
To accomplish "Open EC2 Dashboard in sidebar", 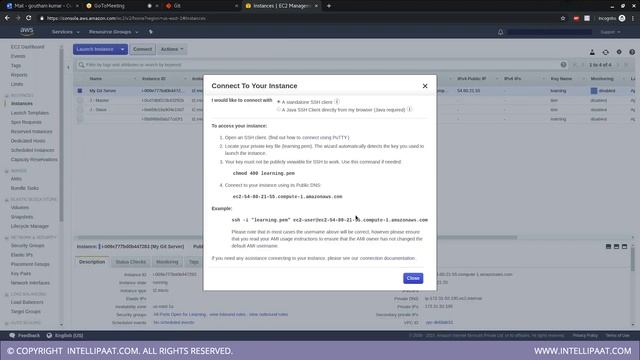I will (x=27, y=47).
